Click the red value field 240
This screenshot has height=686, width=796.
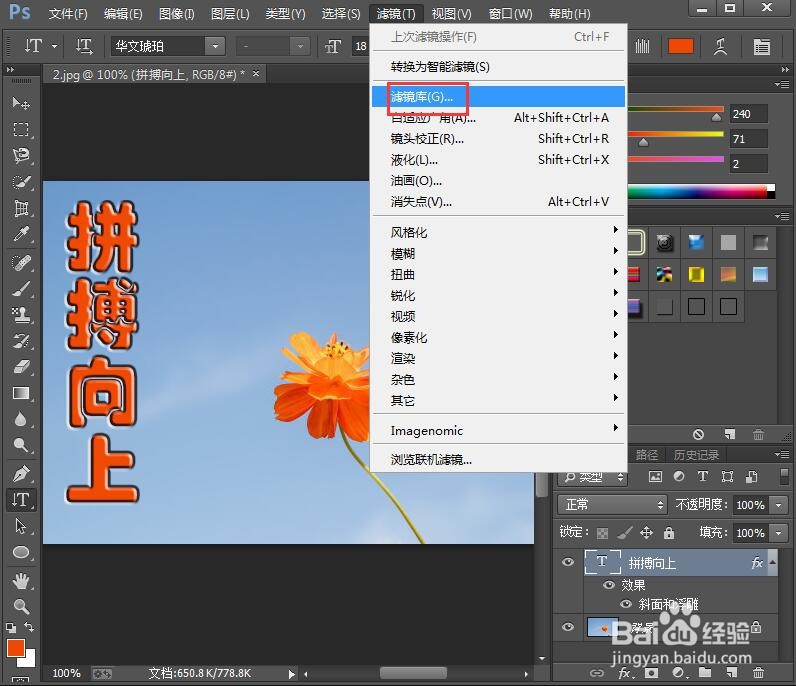pos(748,114)
